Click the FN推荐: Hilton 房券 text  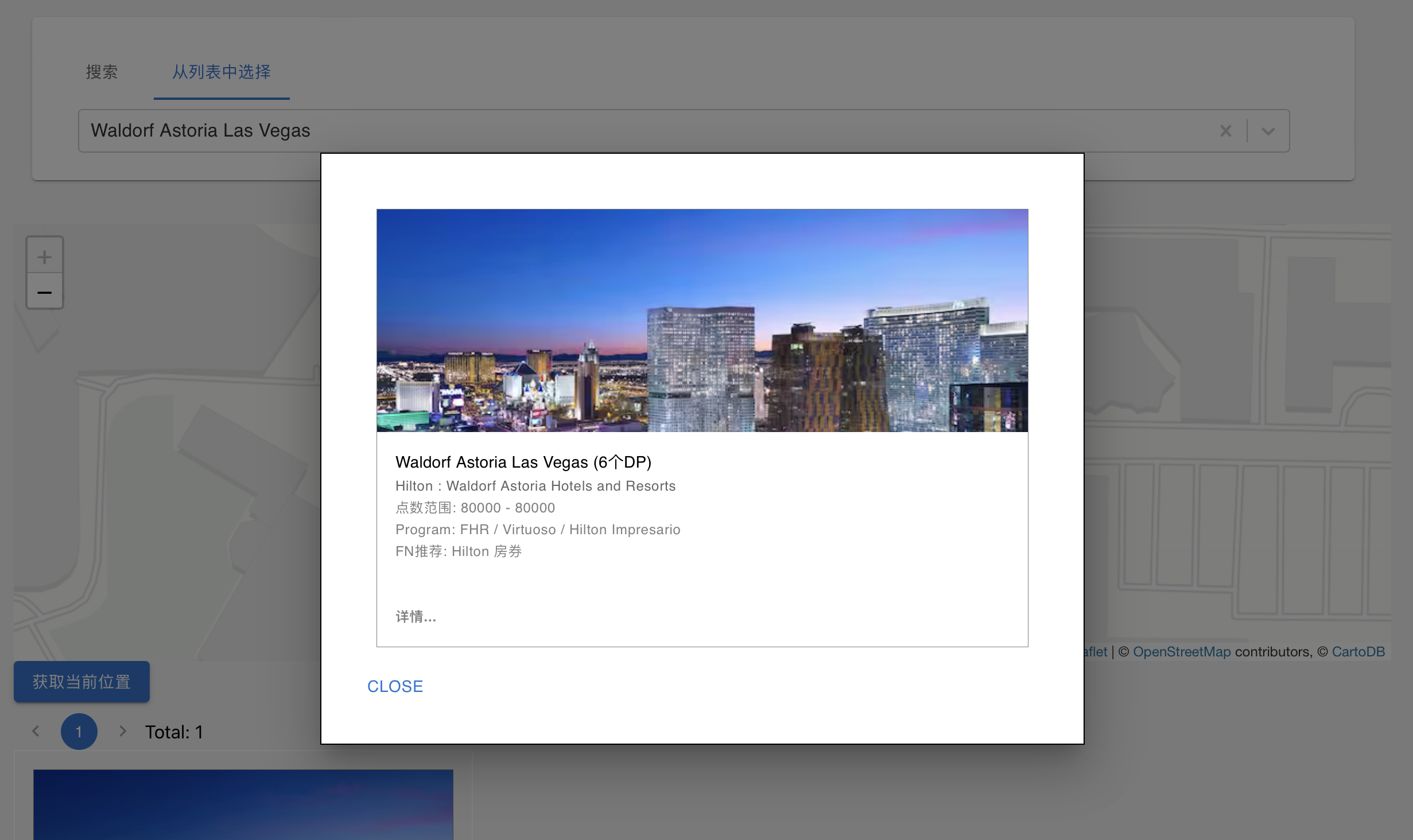click(x=459, y=551)
